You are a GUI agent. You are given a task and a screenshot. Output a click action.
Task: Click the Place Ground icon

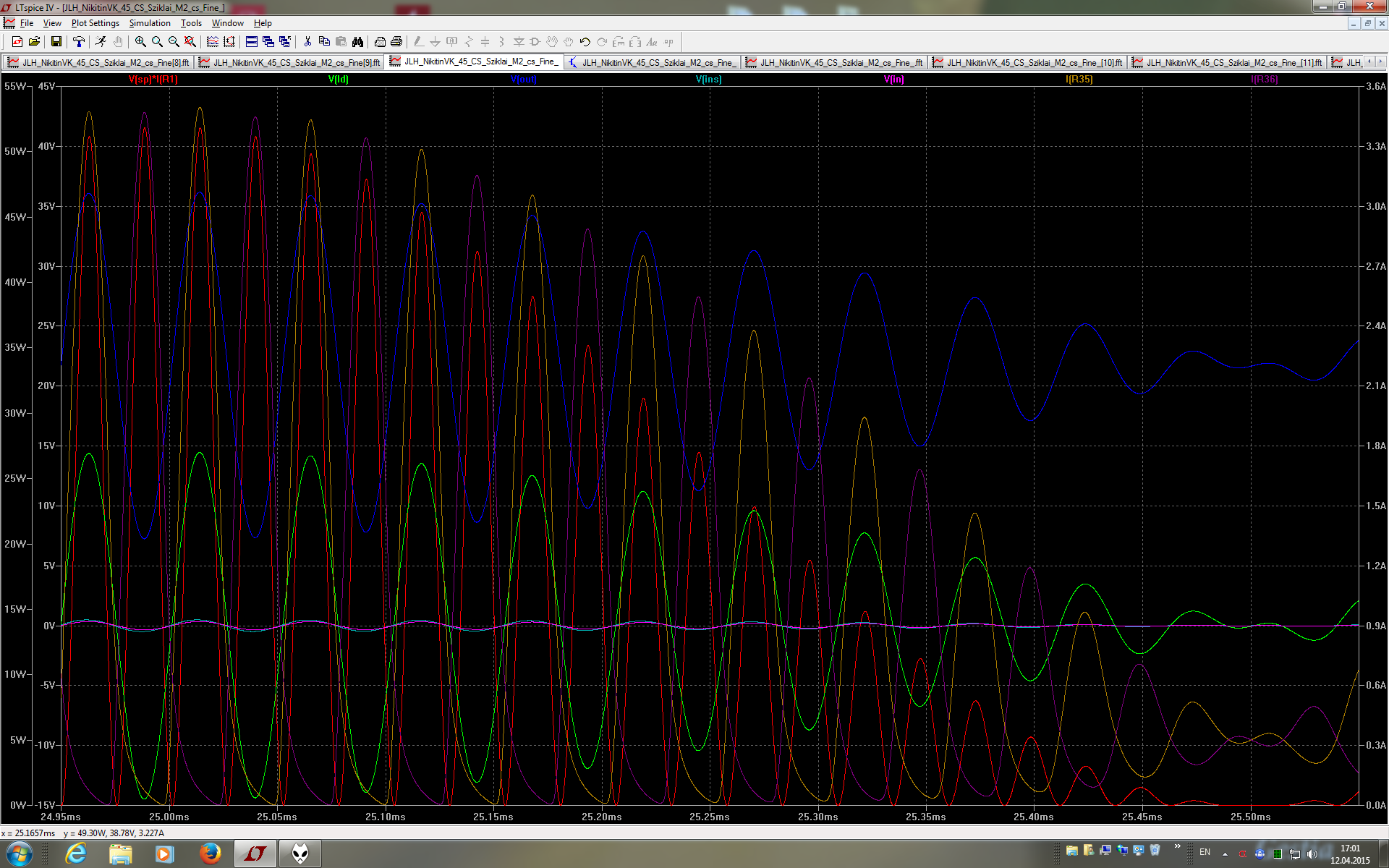436,42
